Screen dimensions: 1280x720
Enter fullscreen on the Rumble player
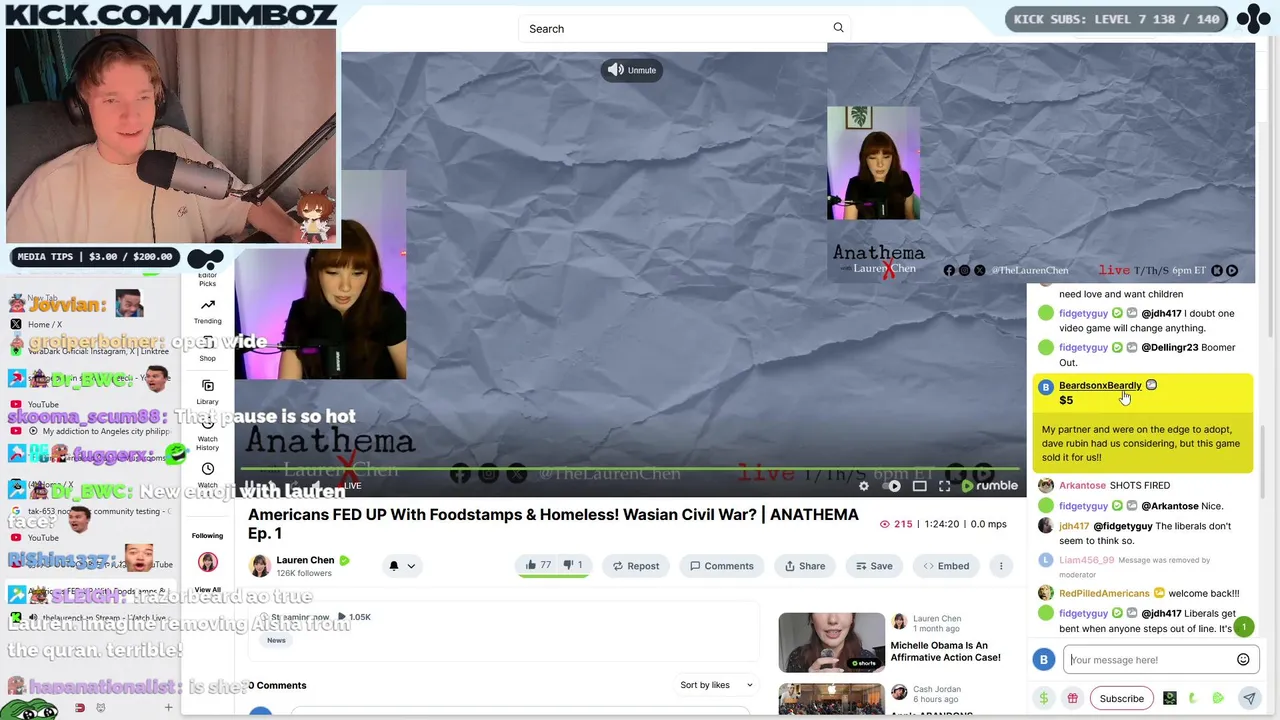(x=944, y=486)
